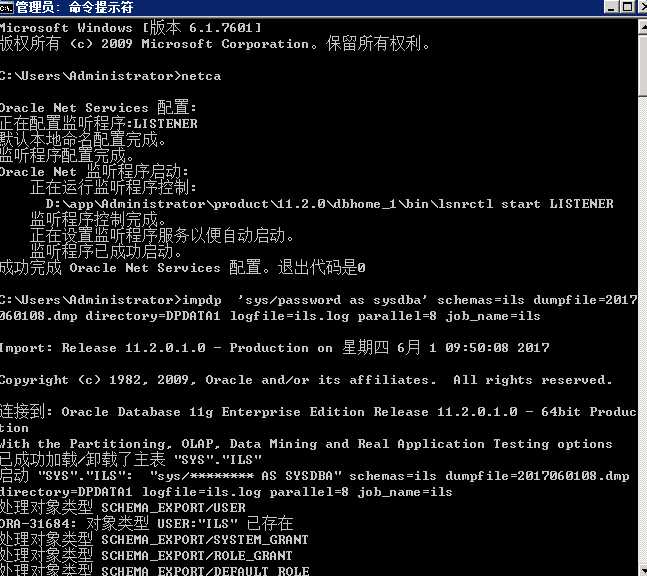Click the '09:50:08 2017' timestamp

tap(497, 347)
